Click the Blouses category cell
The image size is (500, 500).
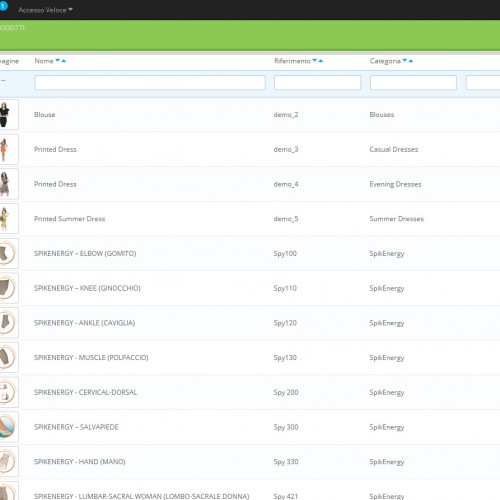(382, 115)
